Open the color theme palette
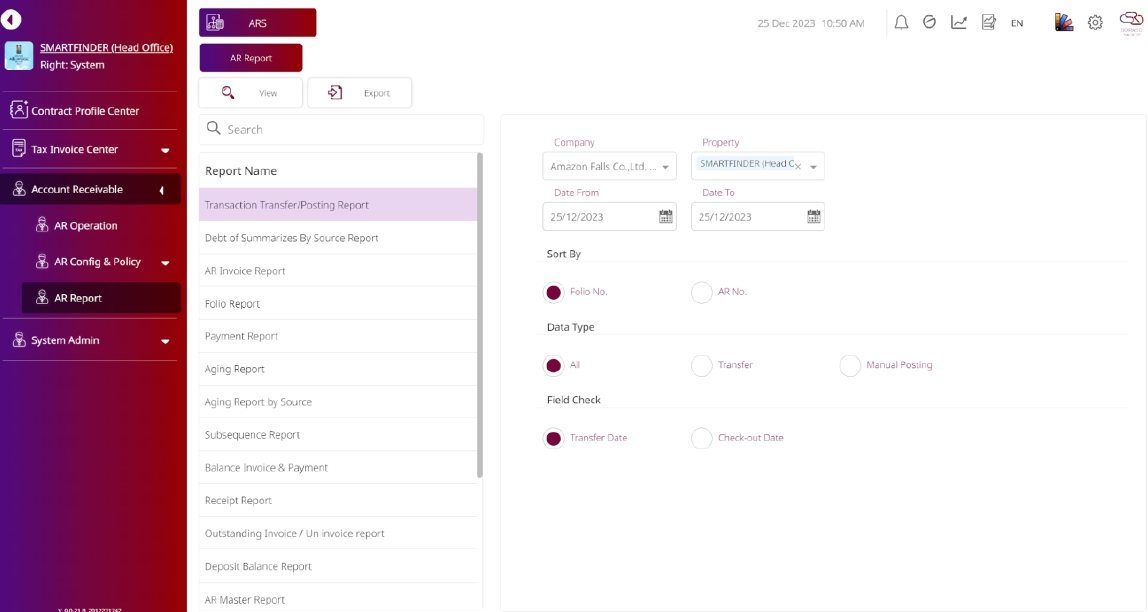This screenshot has height=612, width=1148. click(x=1064, y=23)
